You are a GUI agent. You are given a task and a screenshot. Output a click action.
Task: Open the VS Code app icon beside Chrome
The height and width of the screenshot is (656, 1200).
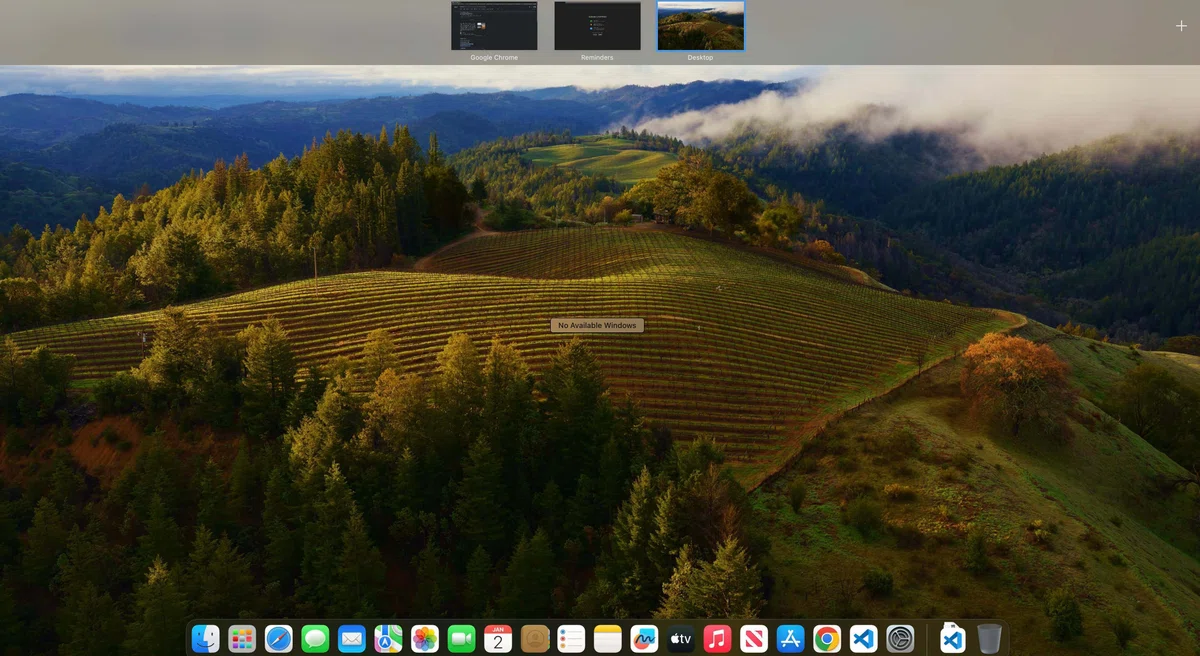pos(863,638)
